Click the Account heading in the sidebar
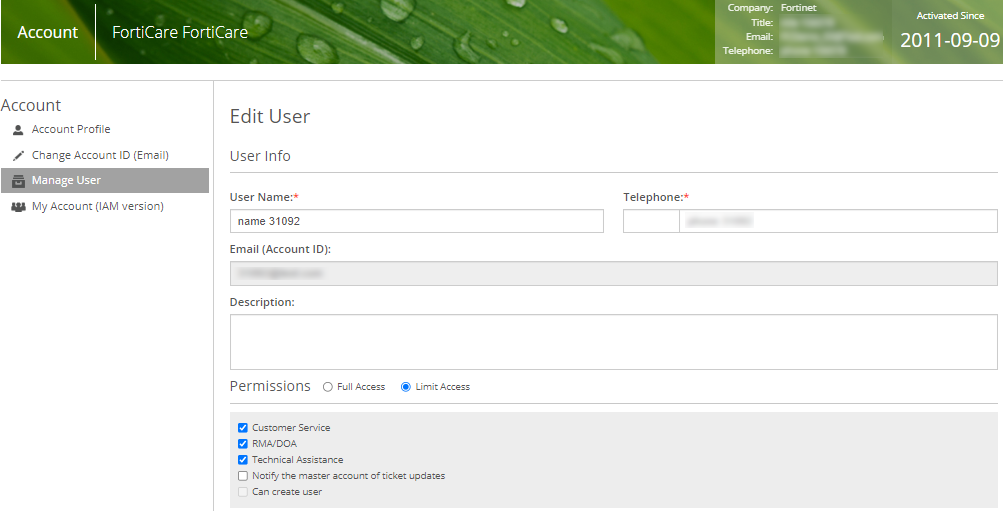1003x511 pixels. 31,105
